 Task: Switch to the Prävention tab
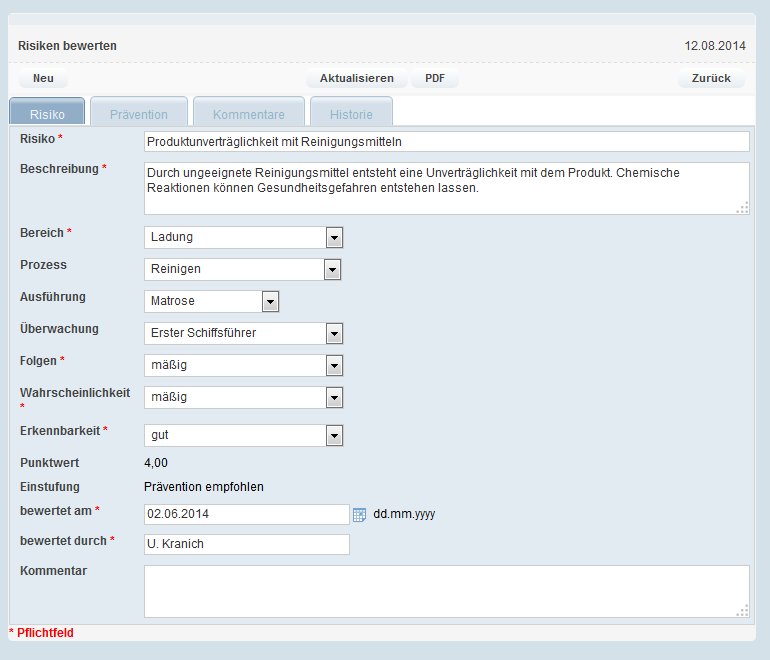tap(139, 114)
